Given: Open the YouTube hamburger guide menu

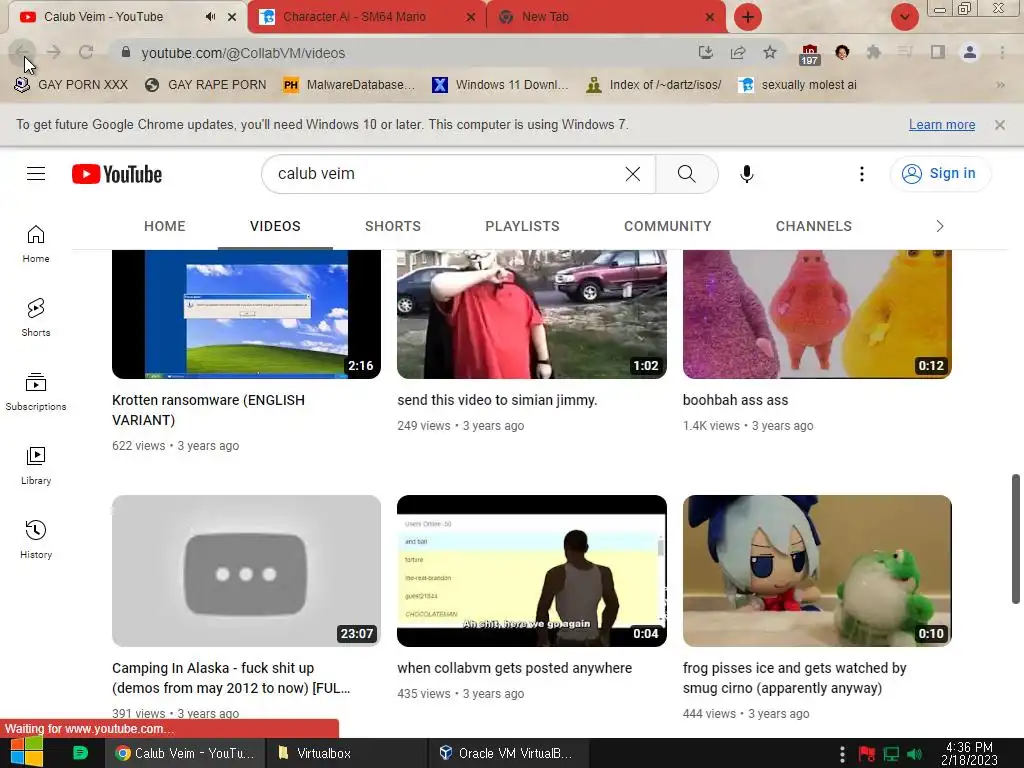Looking at the screenshot, I should [36, 174].
